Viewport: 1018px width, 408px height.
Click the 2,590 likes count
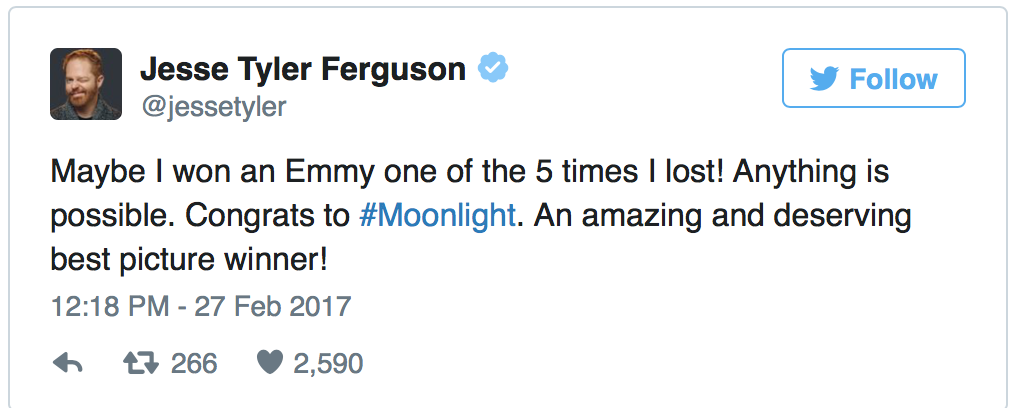[328, 363]
